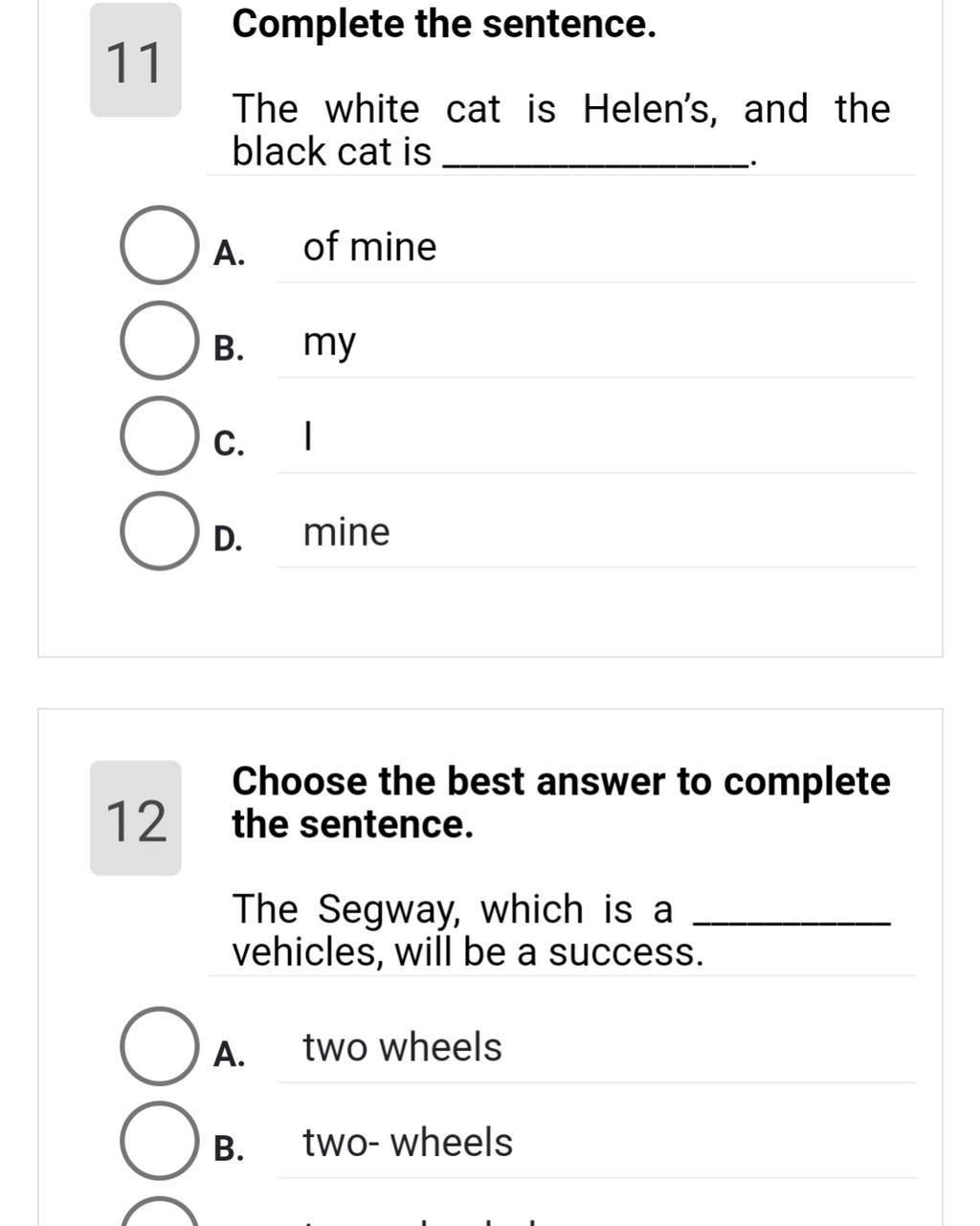Viewport: 980px width, 1226px height.
Task: Click the "of mine" answer text
Action: point(369,247)
